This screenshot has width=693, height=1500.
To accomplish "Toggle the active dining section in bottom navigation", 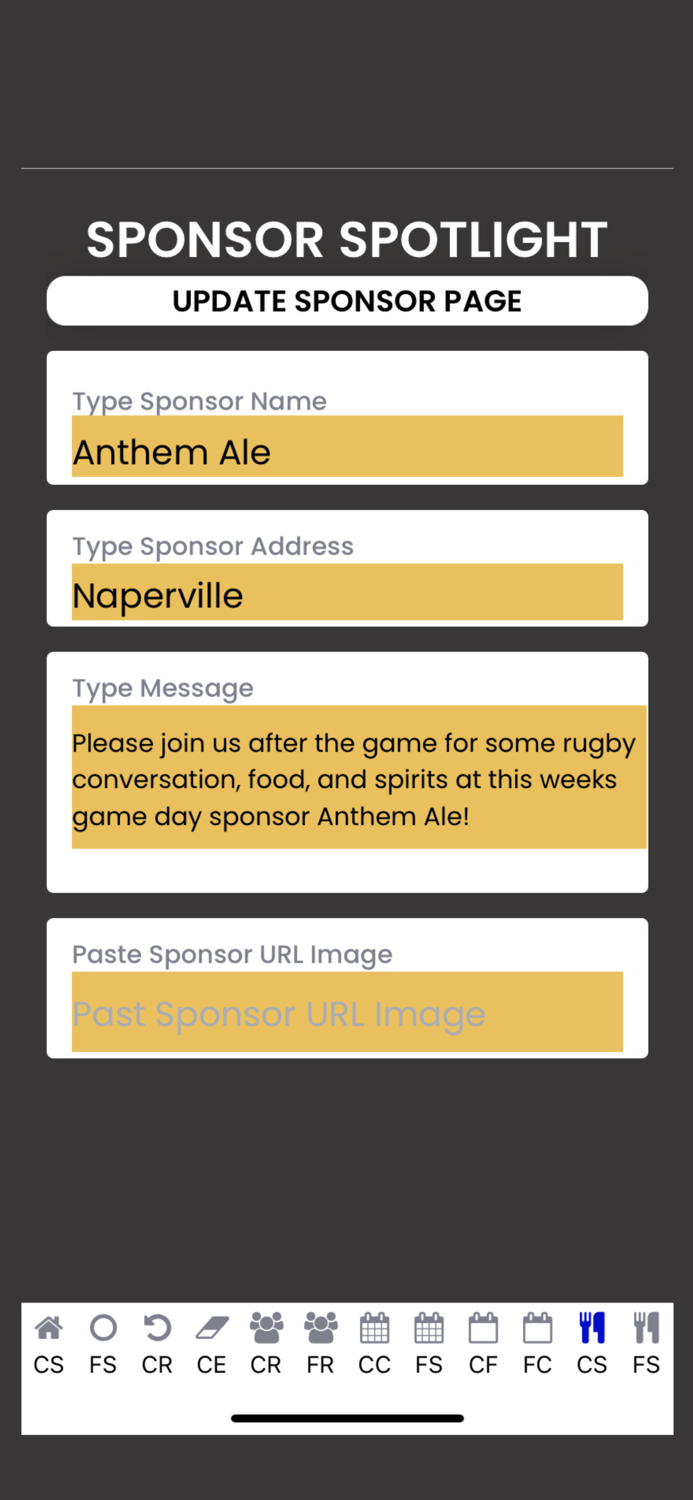I will pos(592,1343).
